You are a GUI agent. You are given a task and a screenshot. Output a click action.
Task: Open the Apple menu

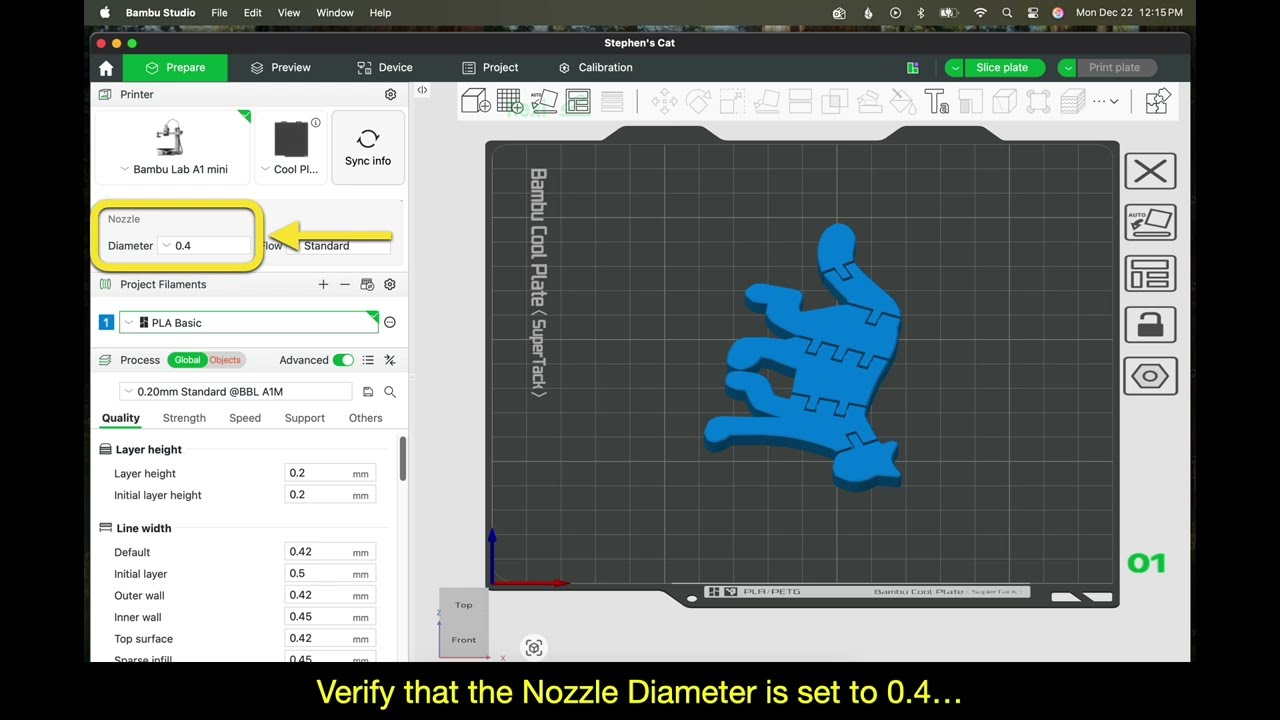105,13
